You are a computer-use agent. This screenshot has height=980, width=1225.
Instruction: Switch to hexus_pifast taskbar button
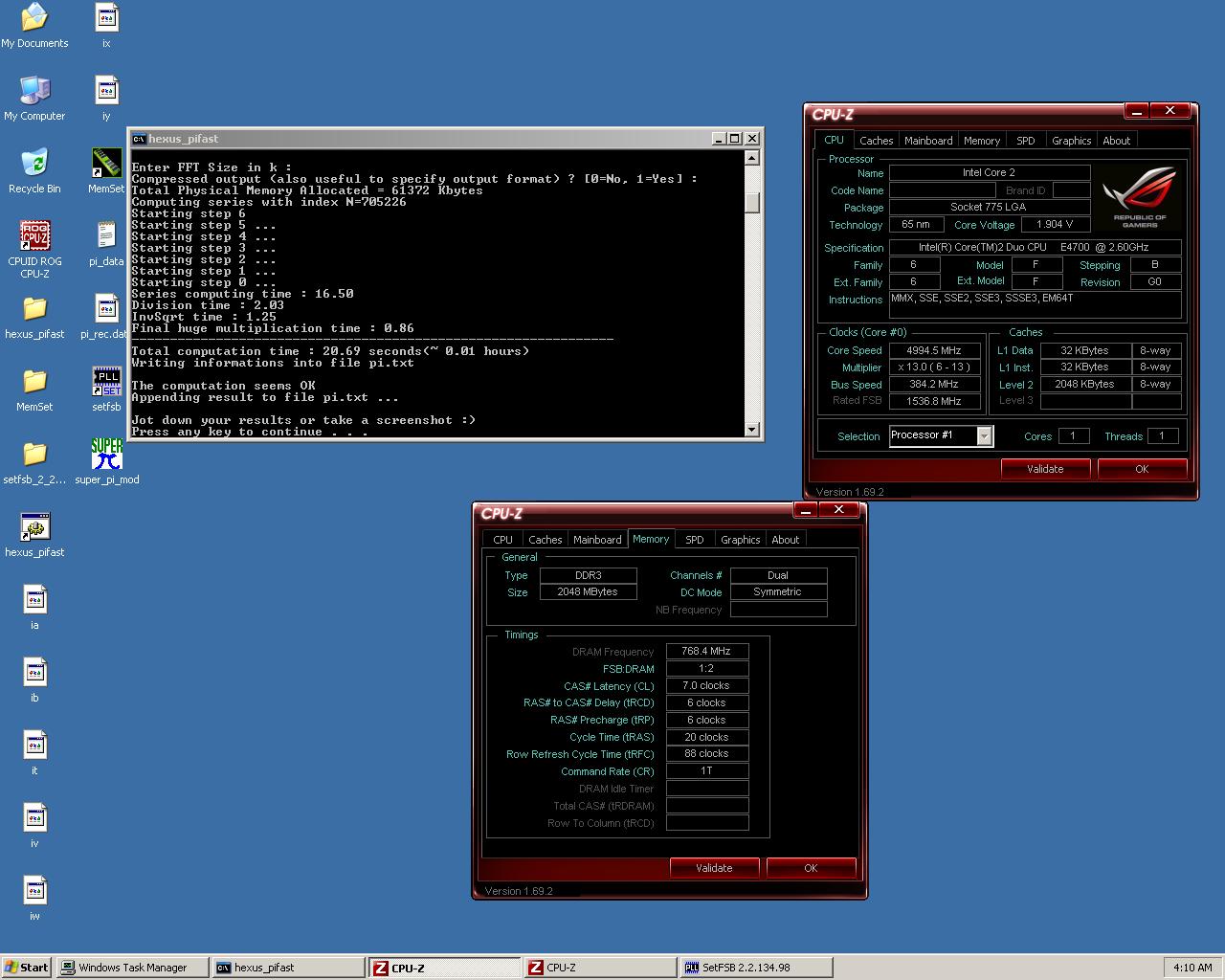tap(288, 968)
